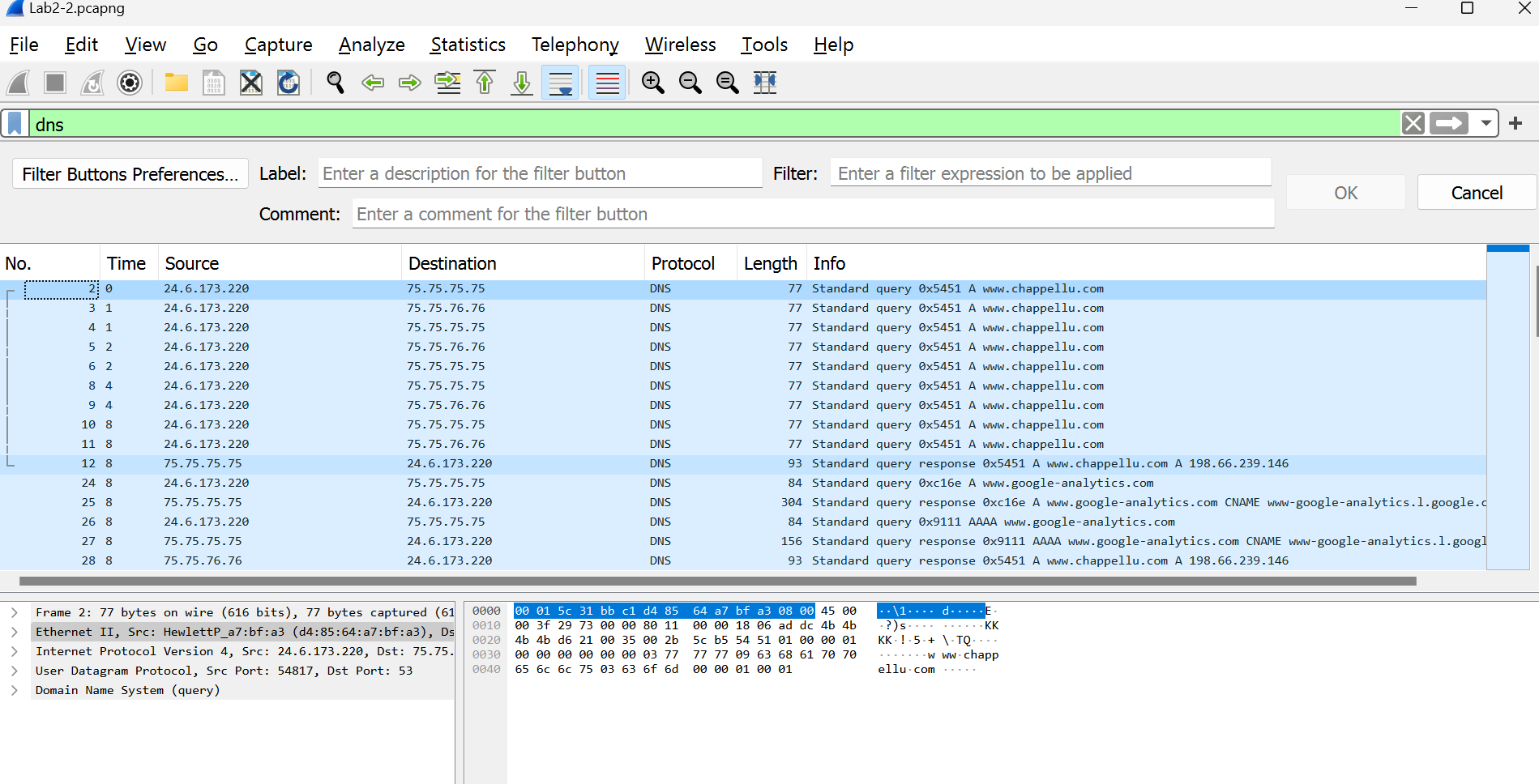Clear the dns display filter
The height and width of the screenshot is (784, 1539).
pos(1413,123)
